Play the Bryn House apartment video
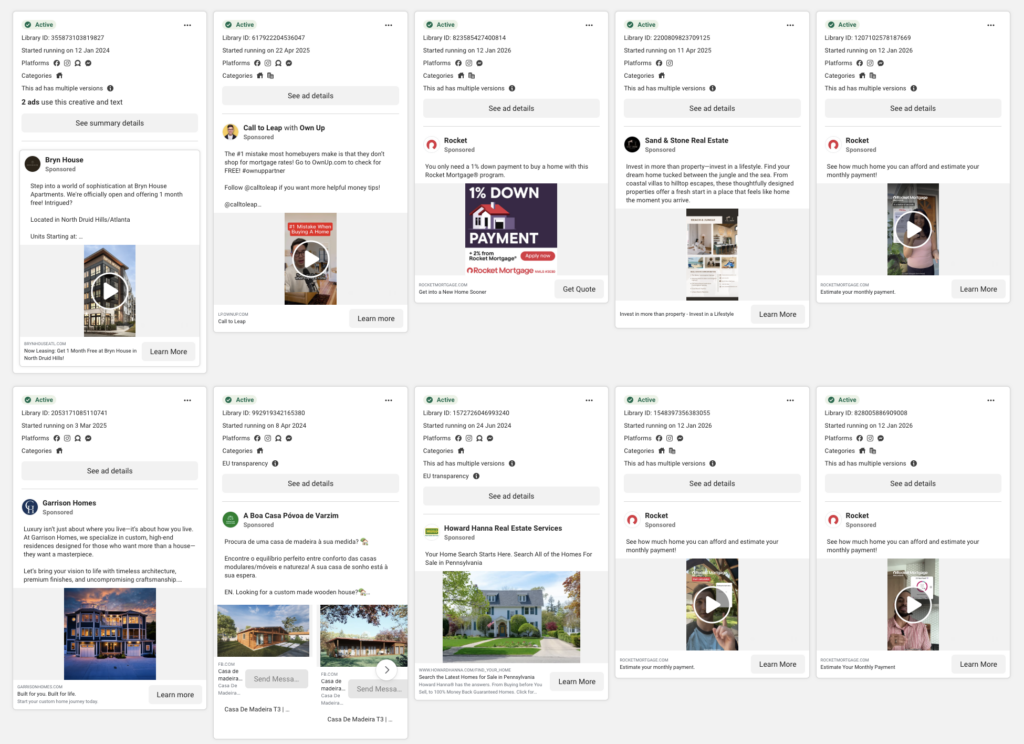The image size is (1024, 744). [110, 291]
